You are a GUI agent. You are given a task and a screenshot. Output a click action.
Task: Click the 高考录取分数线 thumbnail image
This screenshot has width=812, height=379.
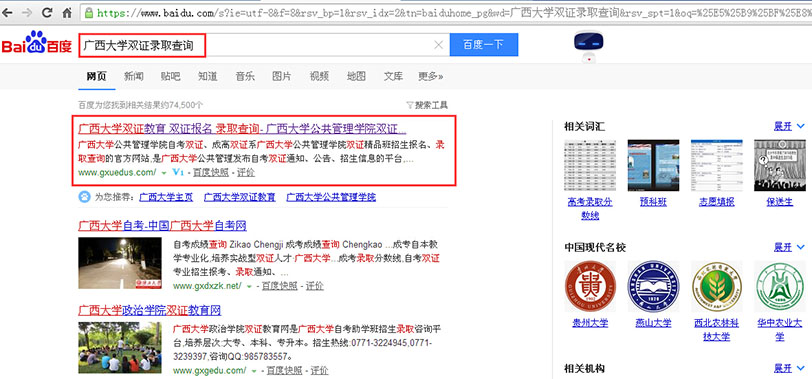[x=590, y=165]
